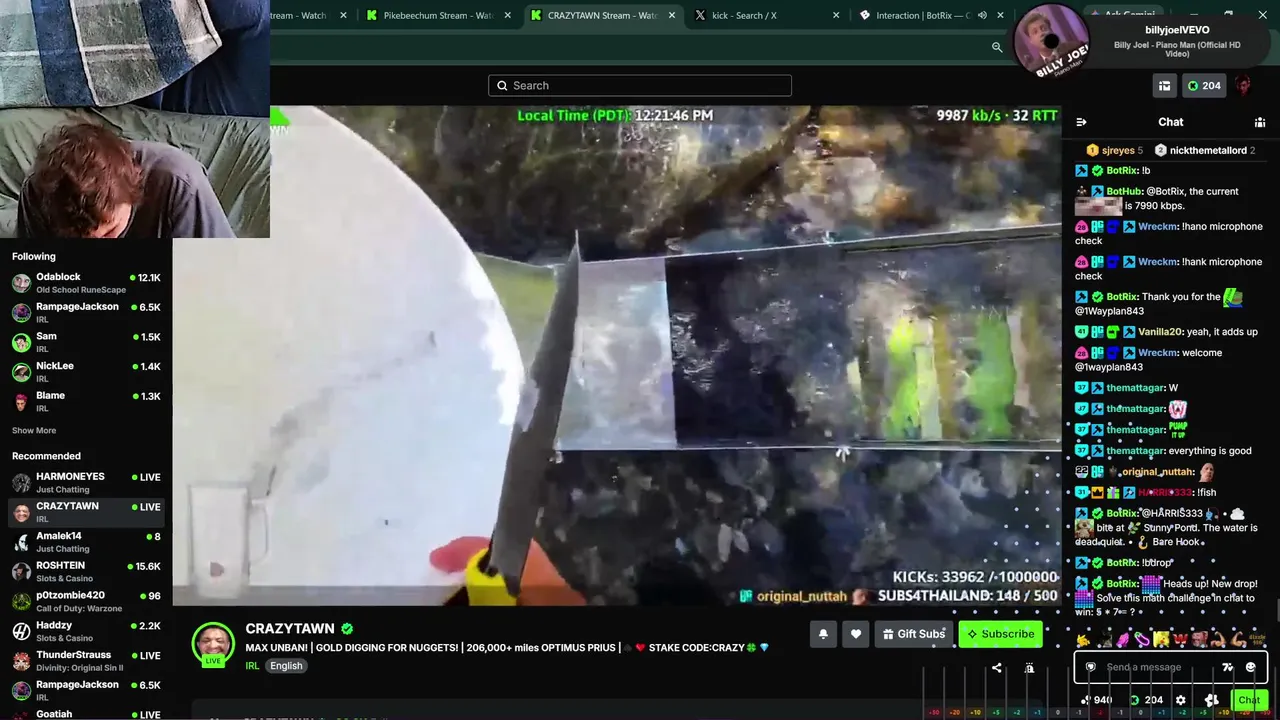Open the IRL category link under the stream title
Image resolution: width=1280 pixels, height=720 pixels.
pyautogui.click(x=252, y=666)
